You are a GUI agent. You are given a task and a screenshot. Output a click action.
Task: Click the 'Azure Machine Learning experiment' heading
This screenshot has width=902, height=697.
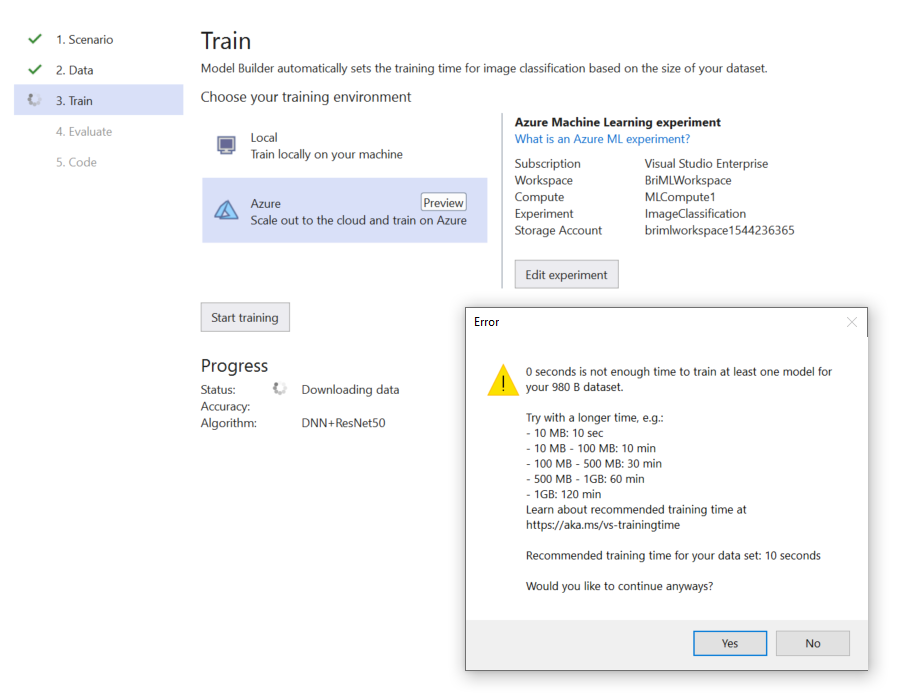pyautogui.click(x=617, y=122)
